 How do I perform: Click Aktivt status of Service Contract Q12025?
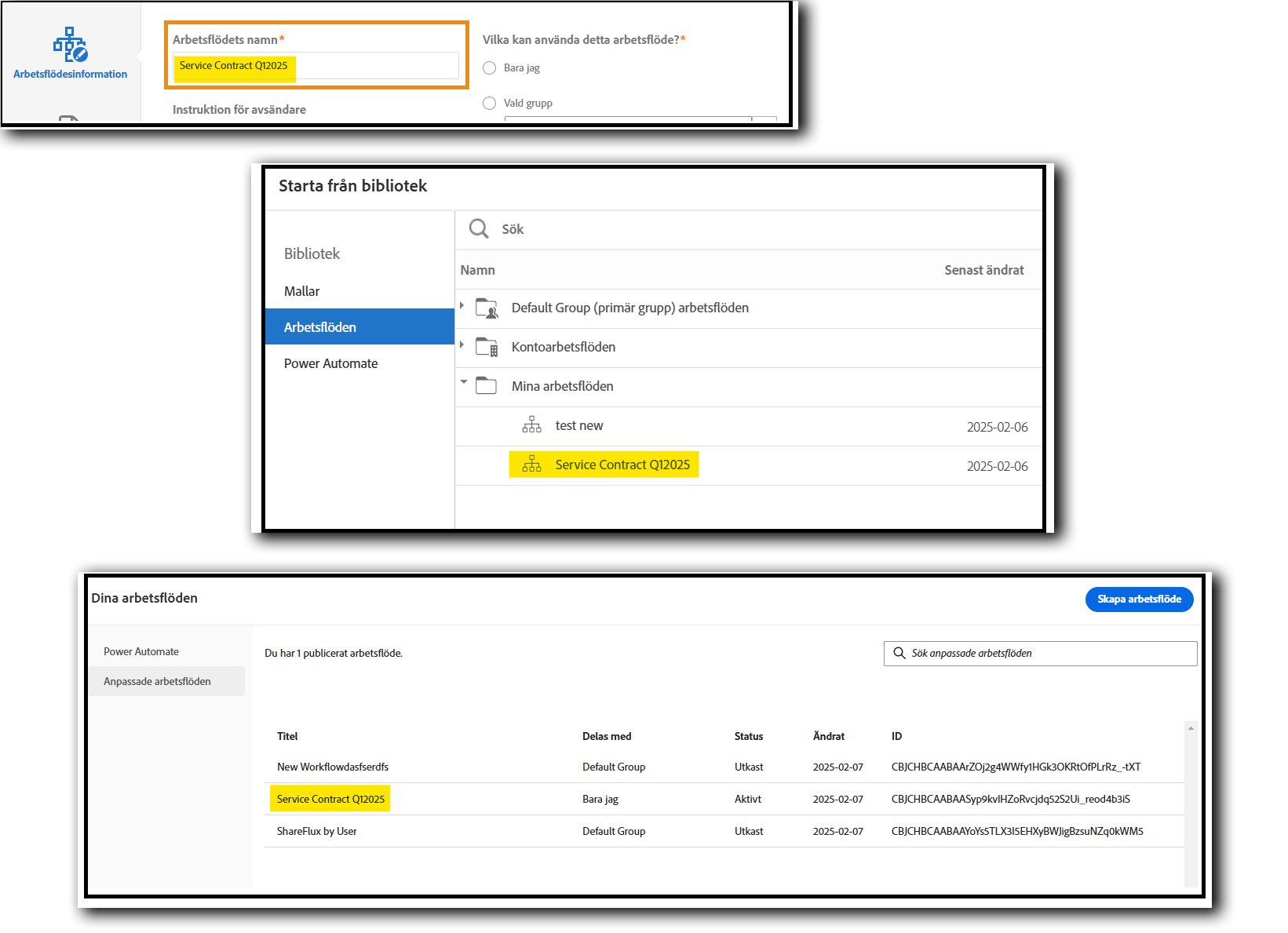pyautogui.click(x=748, y=799)
